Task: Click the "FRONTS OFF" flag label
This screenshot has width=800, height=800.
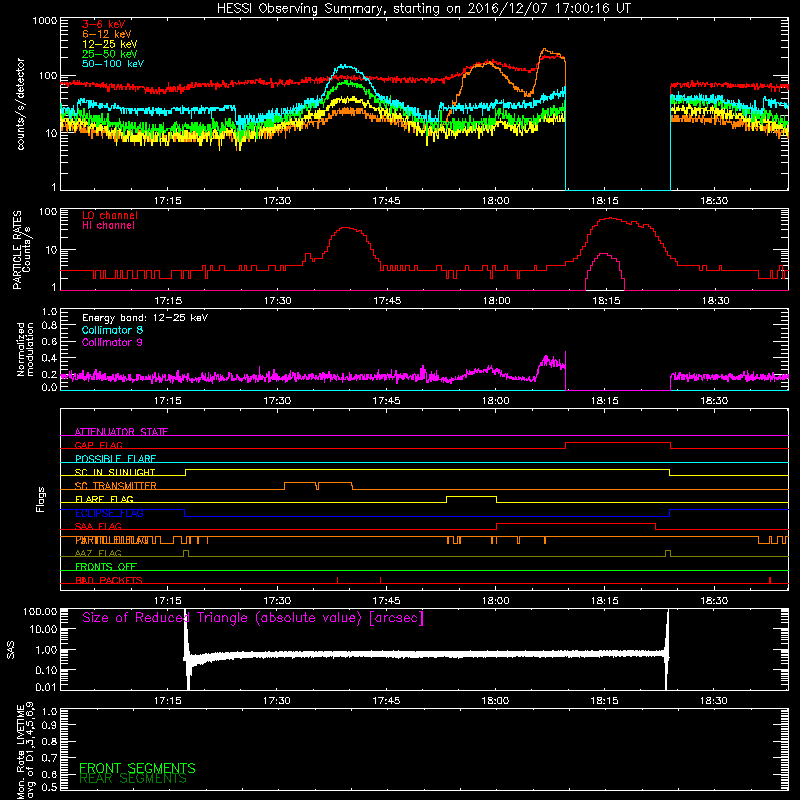Action: tap(106, 567)
